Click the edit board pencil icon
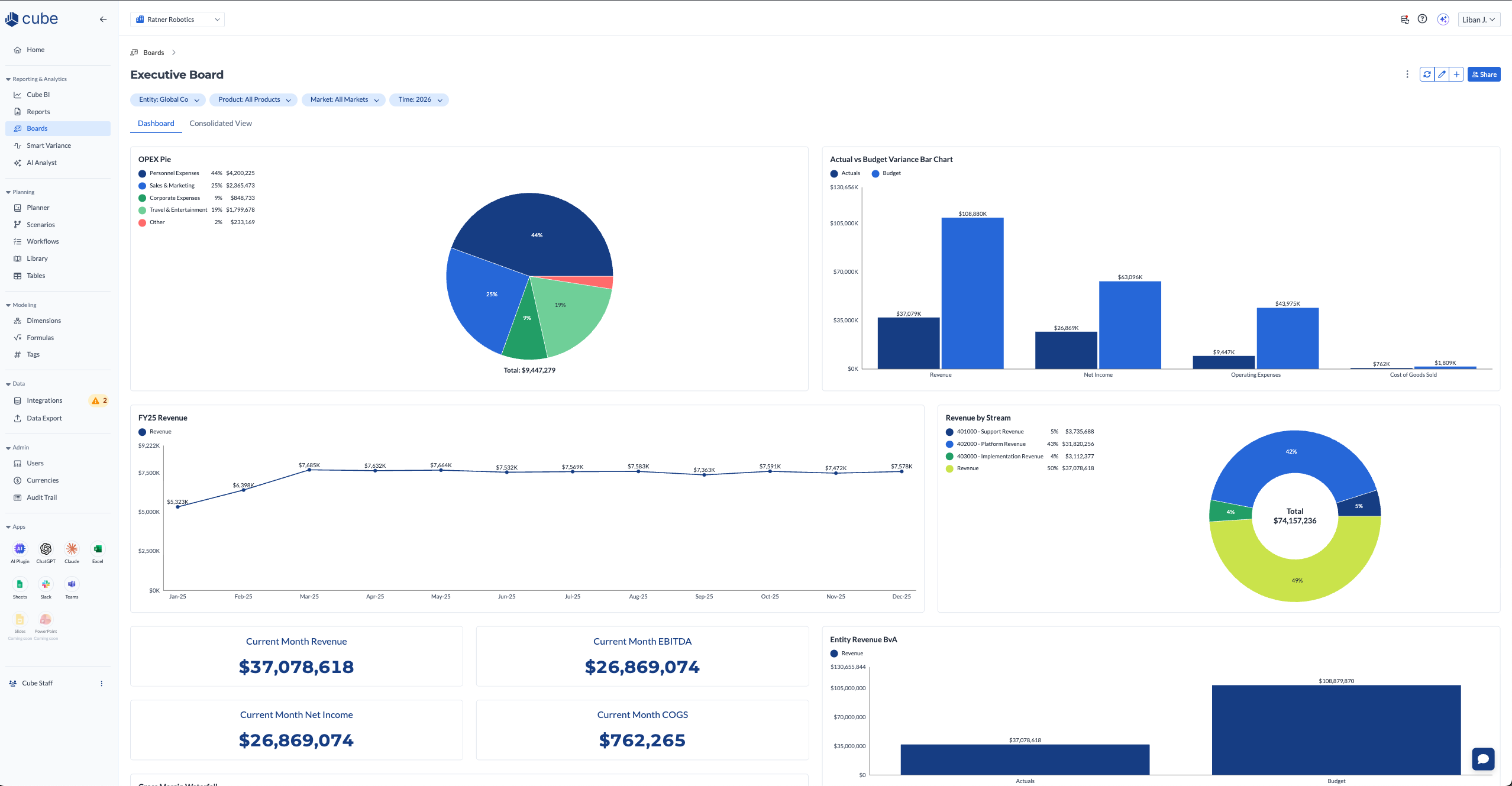The image size is (1512, 786). [x=1442, y=75]
